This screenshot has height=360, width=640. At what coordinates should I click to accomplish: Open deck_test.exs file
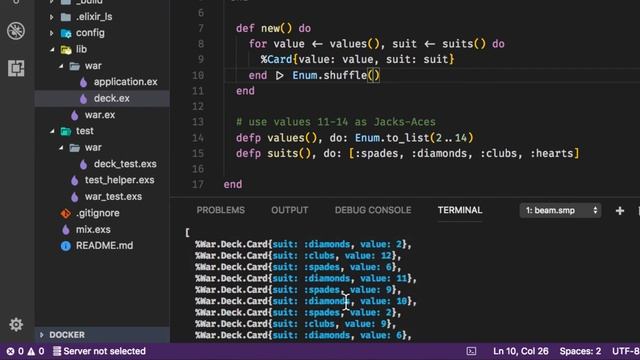point(125,164)
